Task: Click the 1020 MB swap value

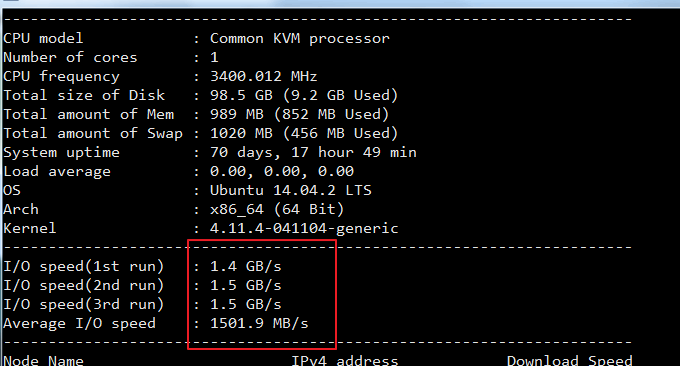Action: coord(242,133)
